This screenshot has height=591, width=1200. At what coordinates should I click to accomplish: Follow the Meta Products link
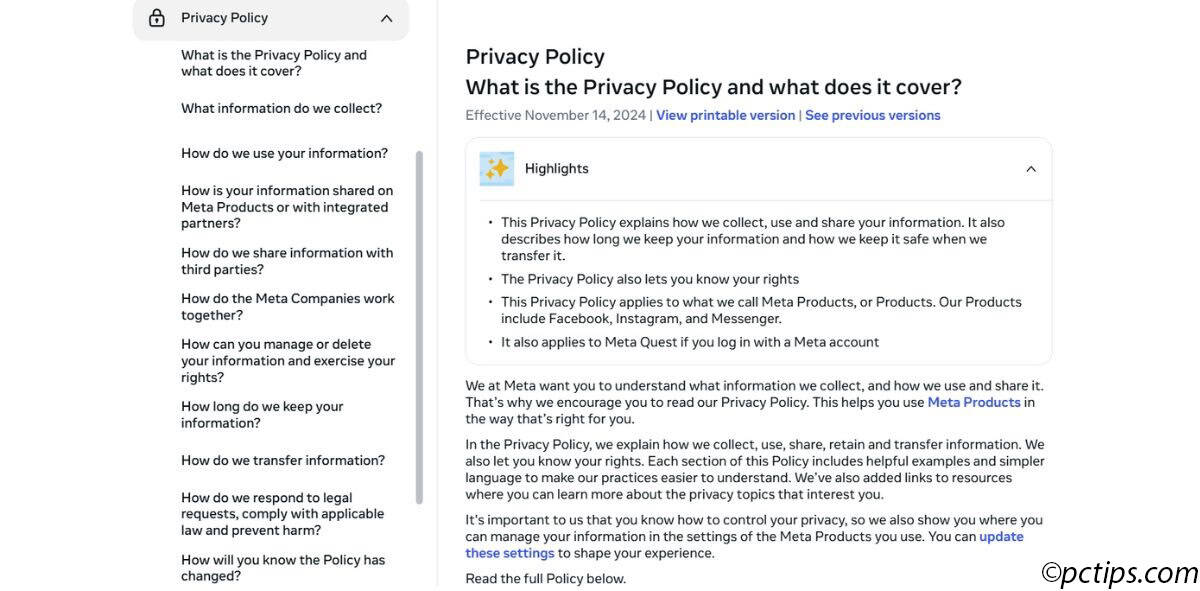click(974, 402)
